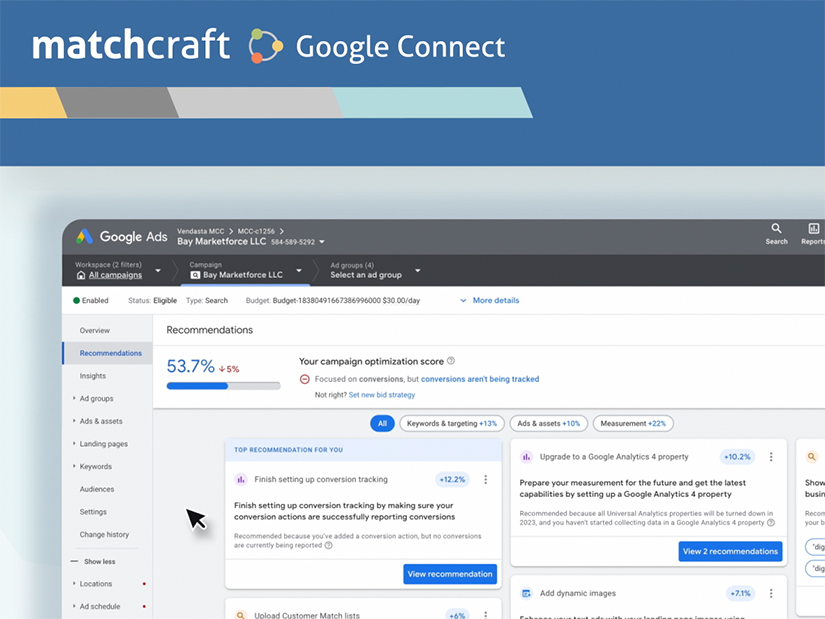
Task: Open Ad groups selector dropdown
Action: click(418, 271)
